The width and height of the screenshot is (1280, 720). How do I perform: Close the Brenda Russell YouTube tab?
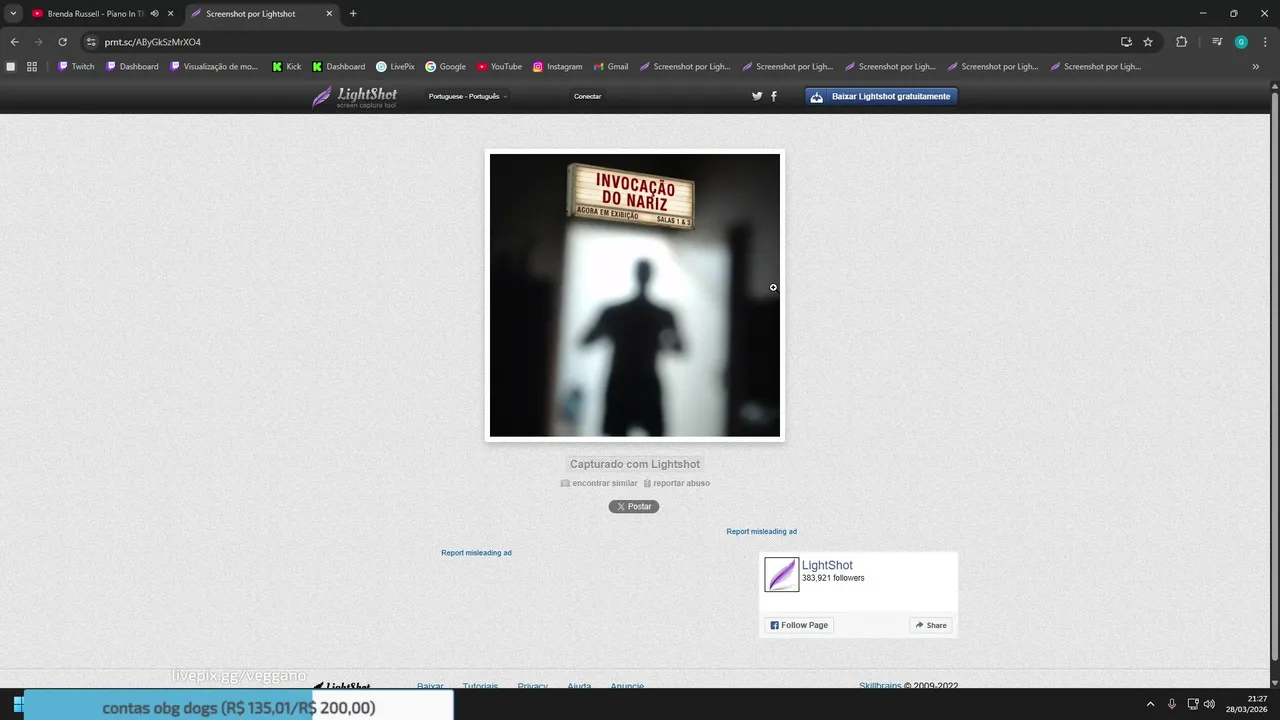(x=170, y=14)
